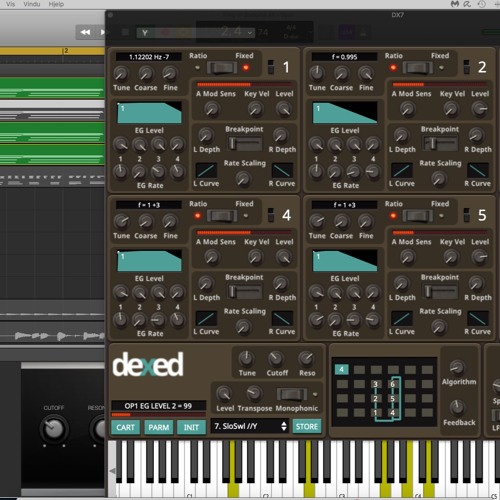
Task: Click the algorithm 4 routing display
Action: [384, 392]
